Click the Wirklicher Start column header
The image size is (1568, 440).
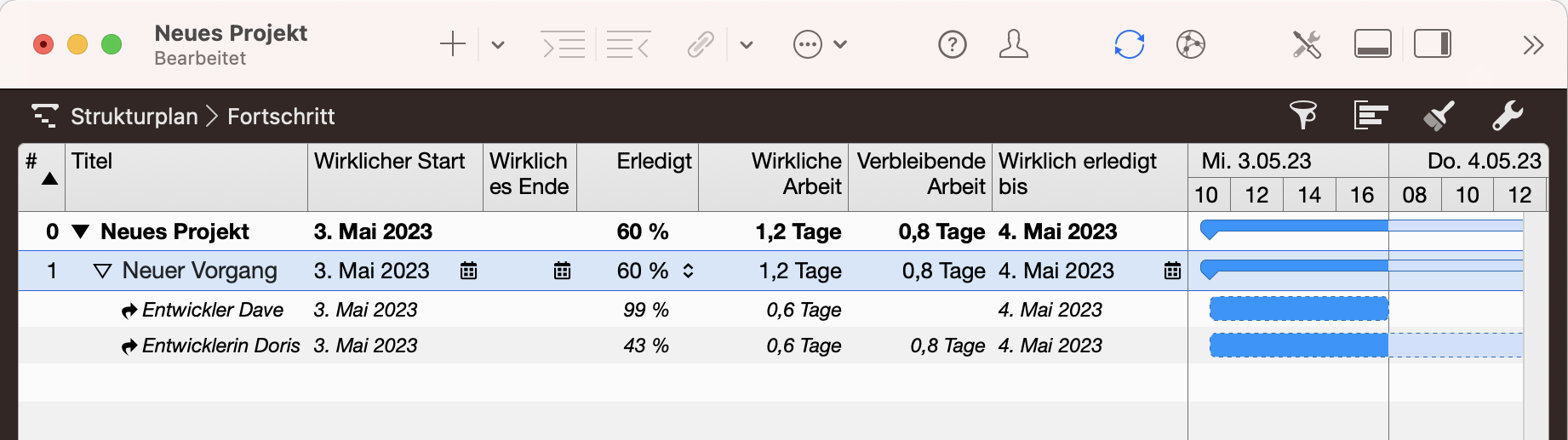389,162
